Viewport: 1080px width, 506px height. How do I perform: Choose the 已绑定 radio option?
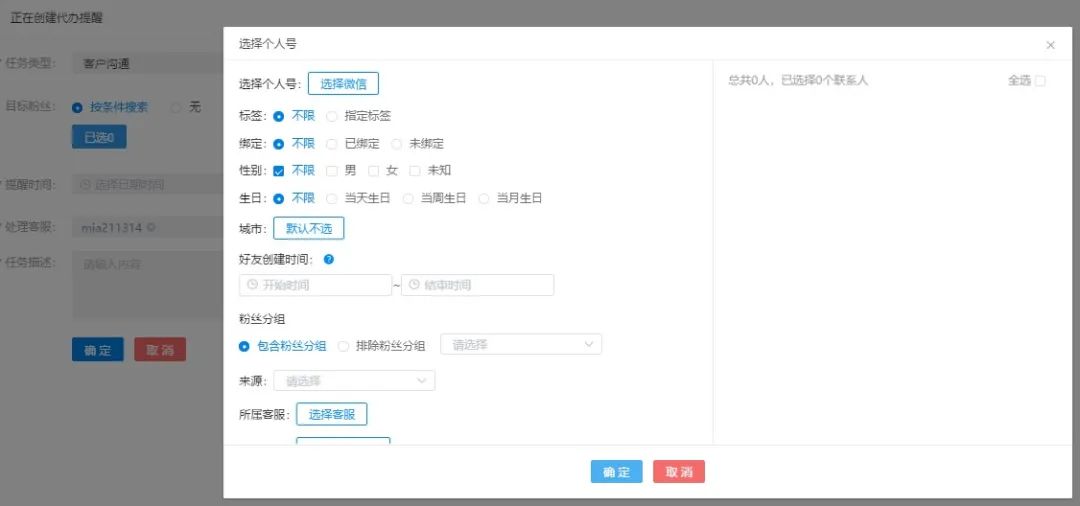point(332,144)
